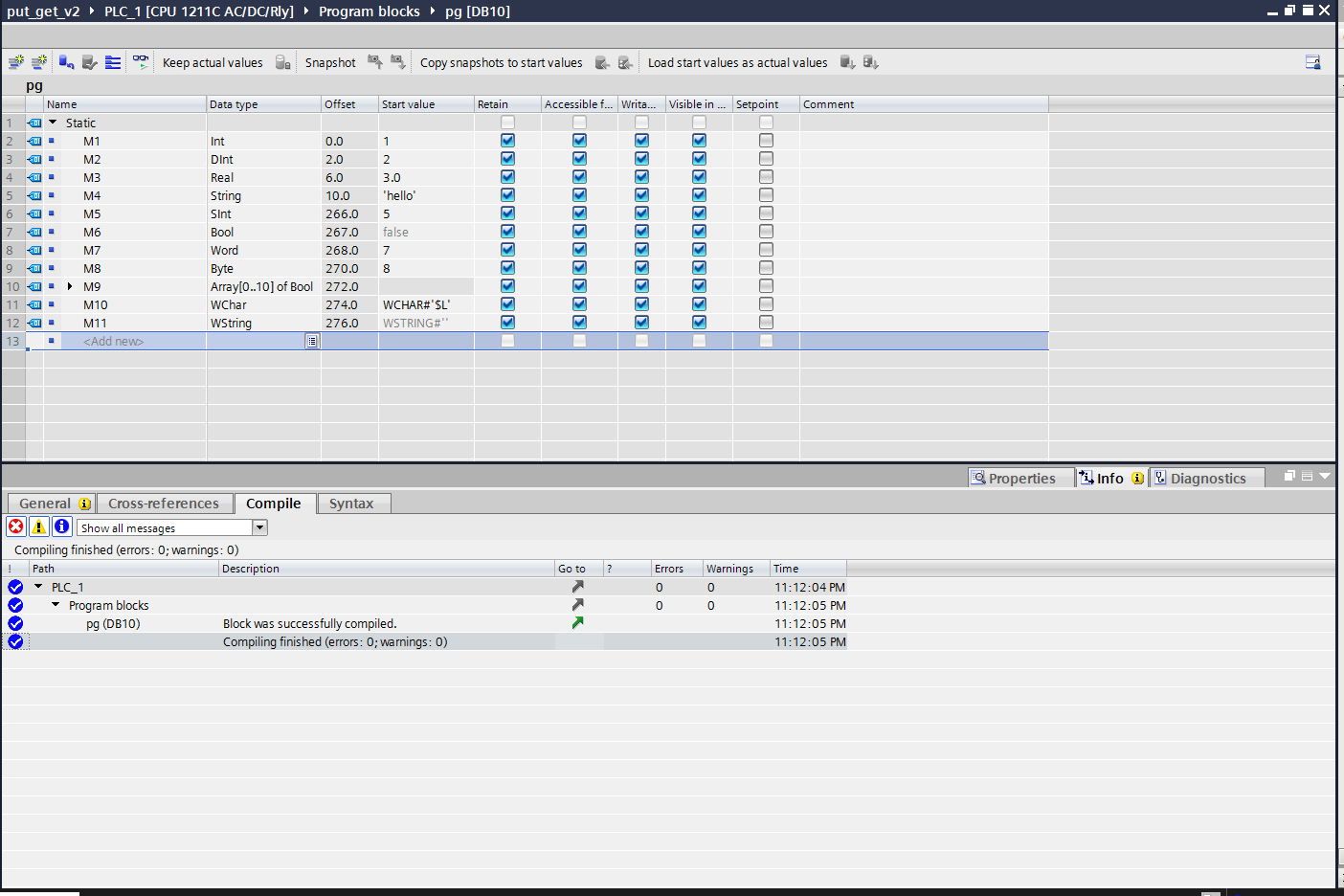Click the Insert row toolbar icon

(15, 62)
